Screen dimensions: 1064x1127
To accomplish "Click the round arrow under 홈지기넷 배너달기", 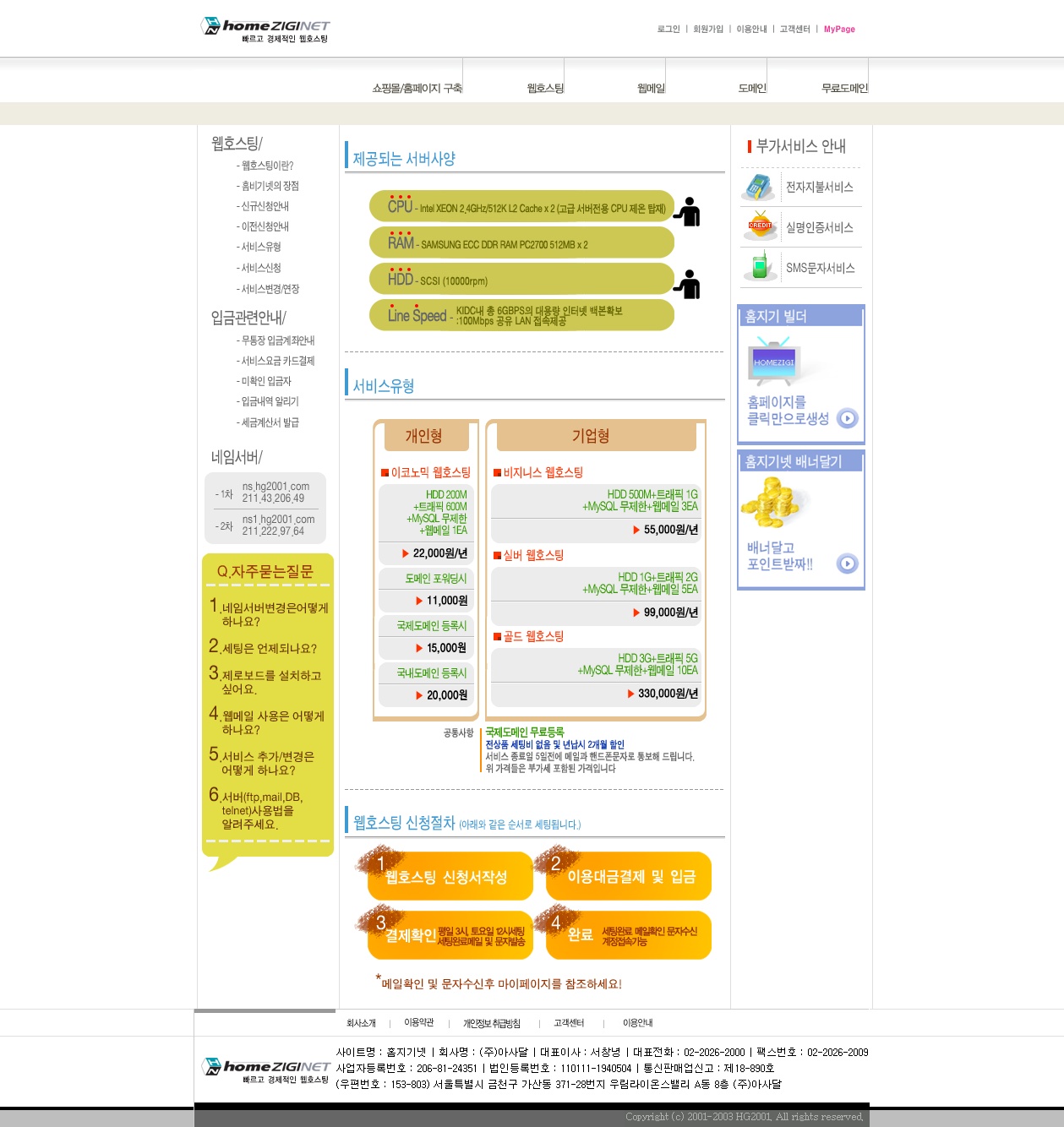I will (847, 563).
